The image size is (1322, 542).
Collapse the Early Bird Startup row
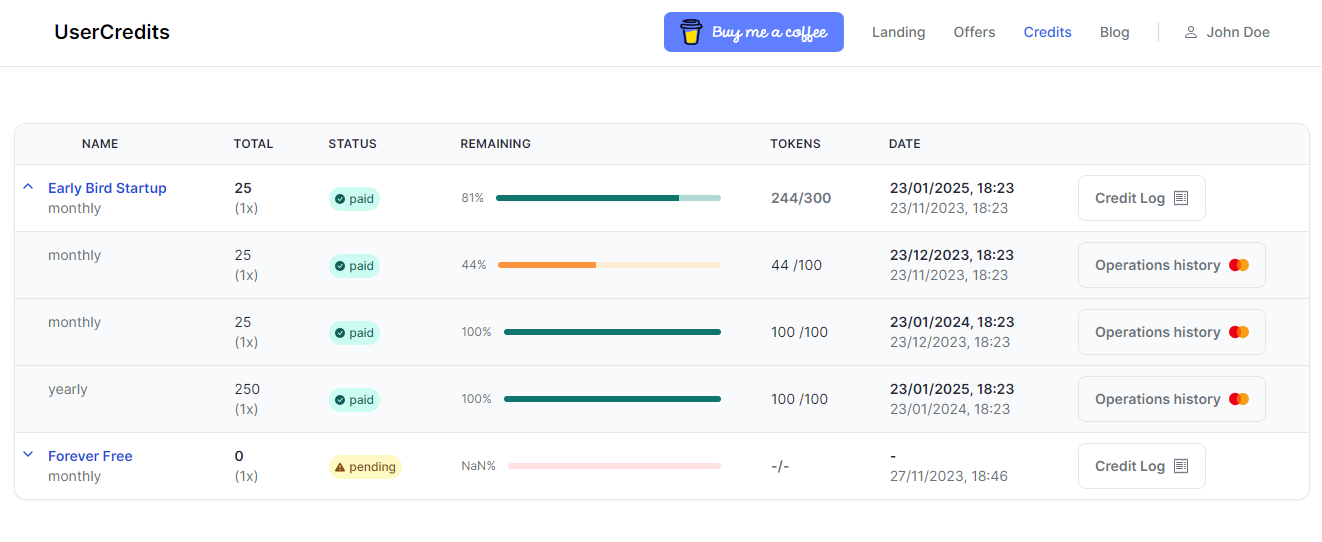point(28,187)
